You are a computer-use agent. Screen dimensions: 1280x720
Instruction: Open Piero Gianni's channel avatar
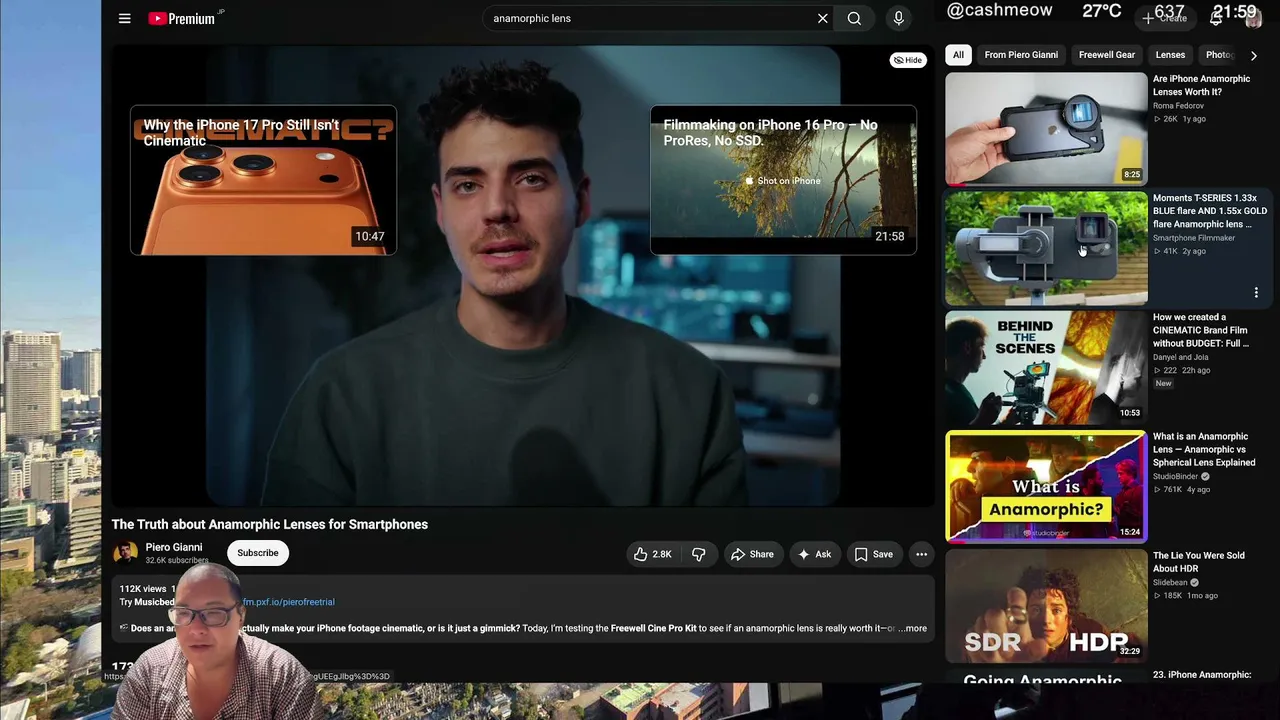[125, 553]
